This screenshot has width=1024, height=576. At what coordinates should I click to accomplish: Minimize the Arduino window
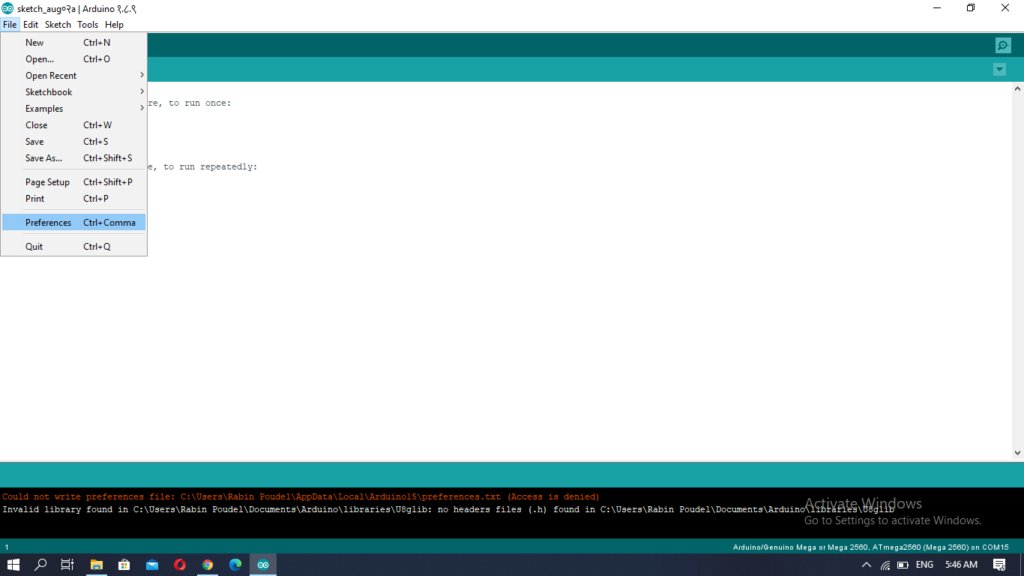(937, 8)
